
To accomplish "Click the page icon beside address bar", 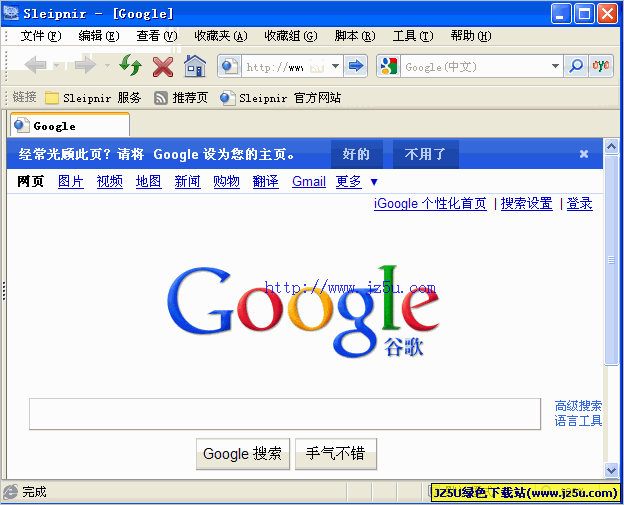I will 229,66.
